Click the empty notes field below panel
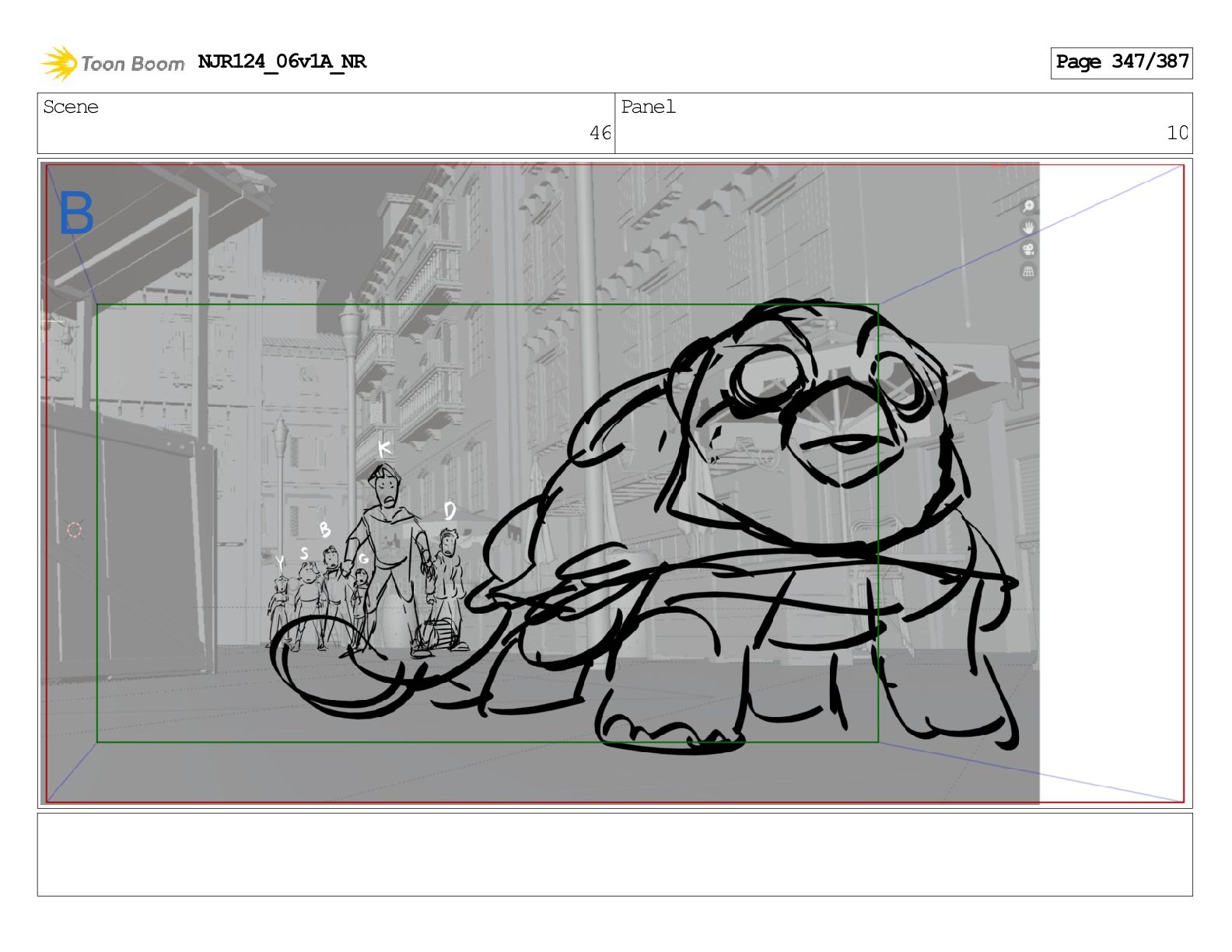The width and height of the screenshot is (1232, 952). point(614,855)
